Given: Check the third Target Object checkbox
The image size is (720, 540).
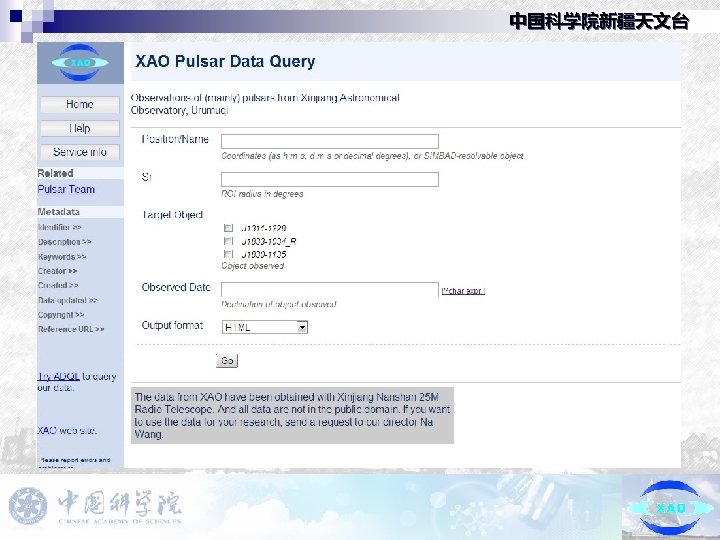Looking at the screenshot, I should (x=229, y=254).
